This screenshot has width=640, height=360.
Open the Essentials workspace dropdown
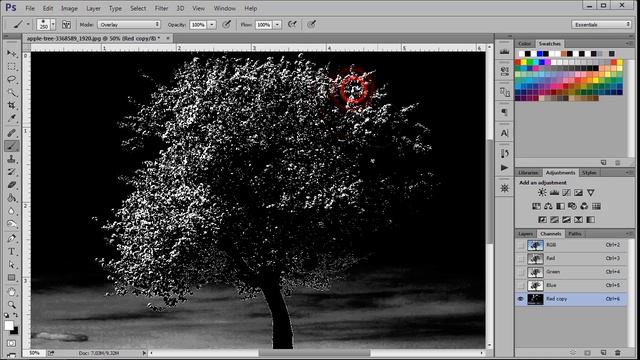click(601, 24)
